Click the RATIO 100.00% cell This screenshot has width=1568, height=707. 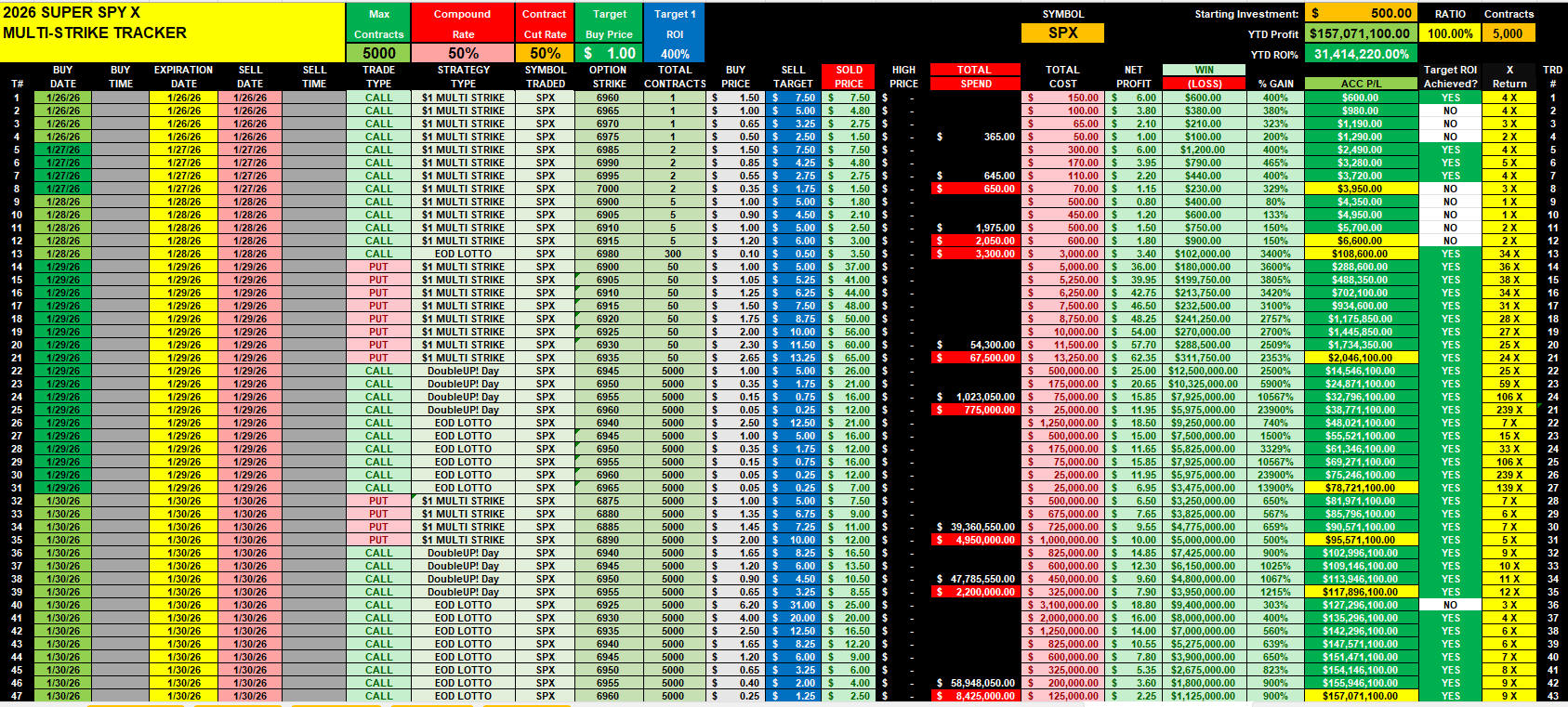tap(1450, 33)
